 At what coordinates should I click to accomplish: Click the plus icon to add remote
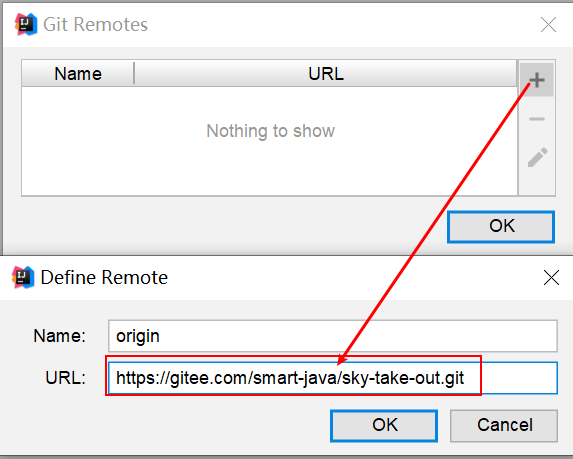(536, 80)
